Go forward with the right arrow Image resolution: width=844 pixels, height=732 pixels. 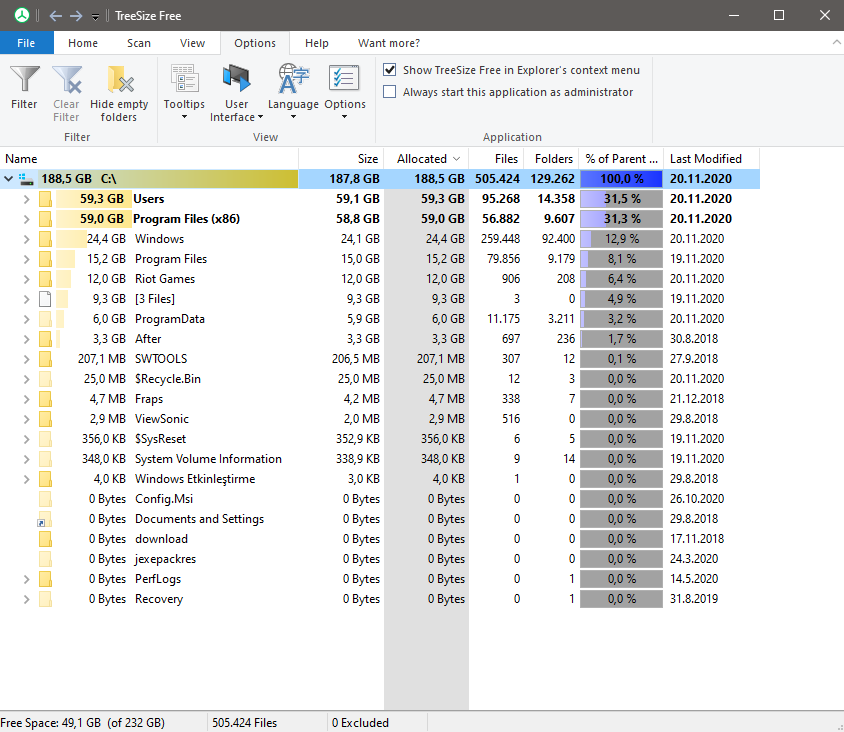[76, 16]
